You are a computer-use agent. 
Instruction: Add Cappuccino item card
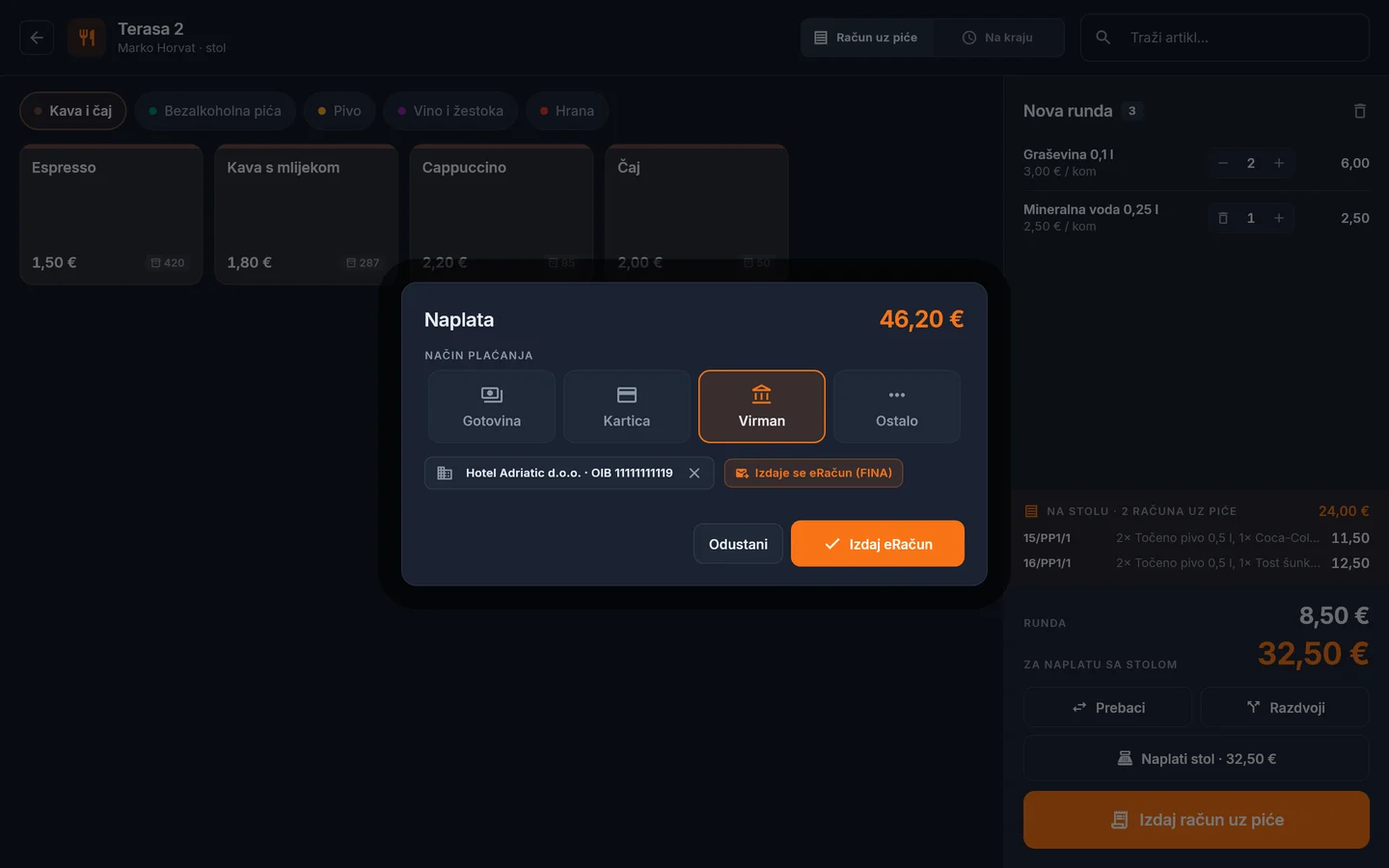tap(502, 214)
